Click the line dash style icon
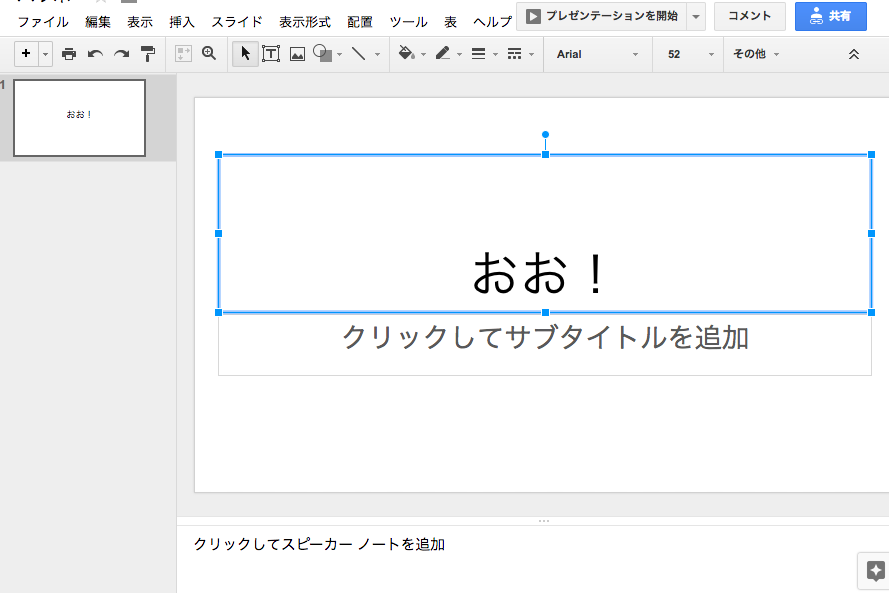Image resolution: width=889 pixels, height=593 pixels. tap(514, 54)
